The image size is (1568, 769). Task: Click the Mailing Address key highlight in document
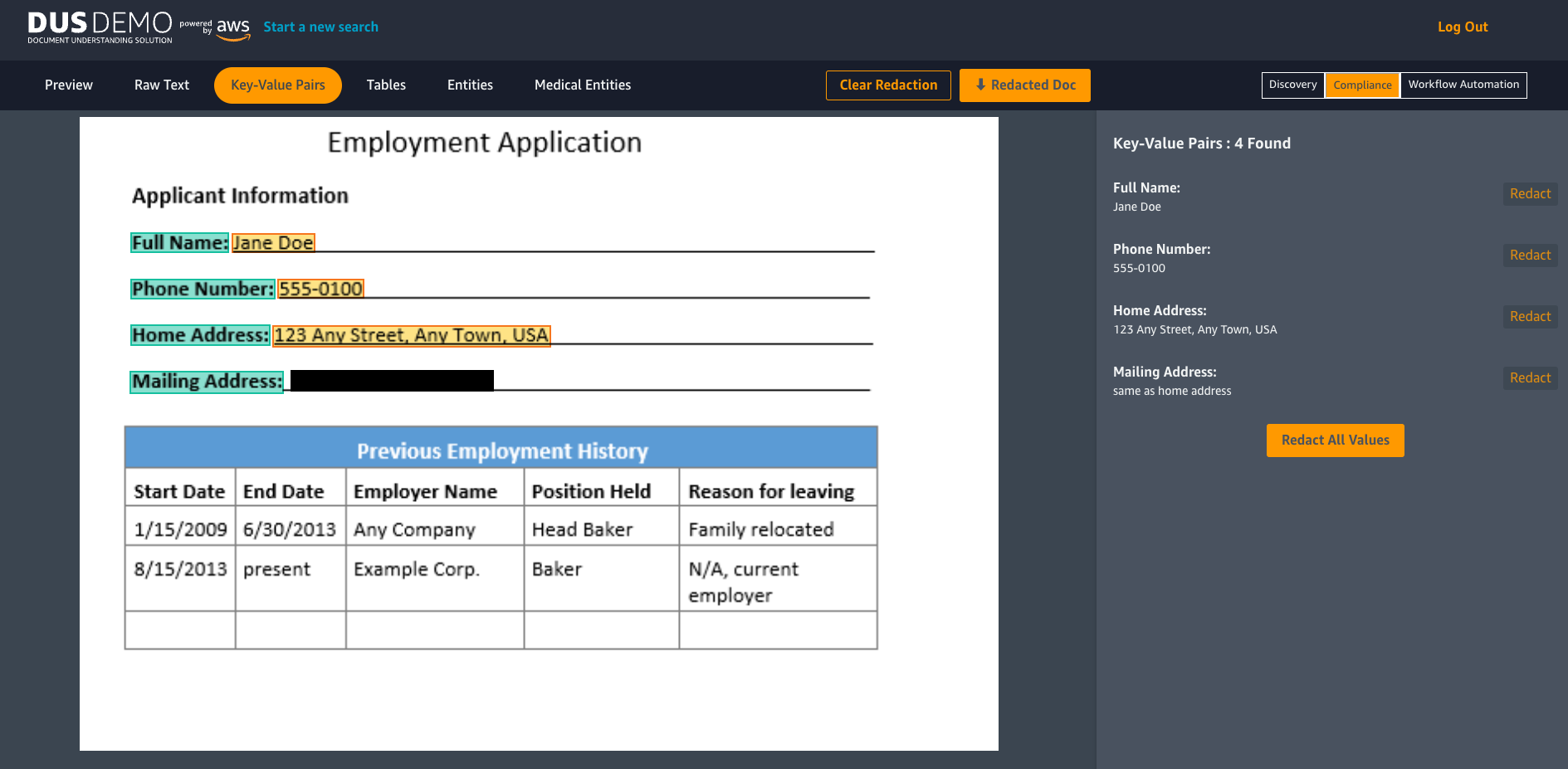[207, 382]
